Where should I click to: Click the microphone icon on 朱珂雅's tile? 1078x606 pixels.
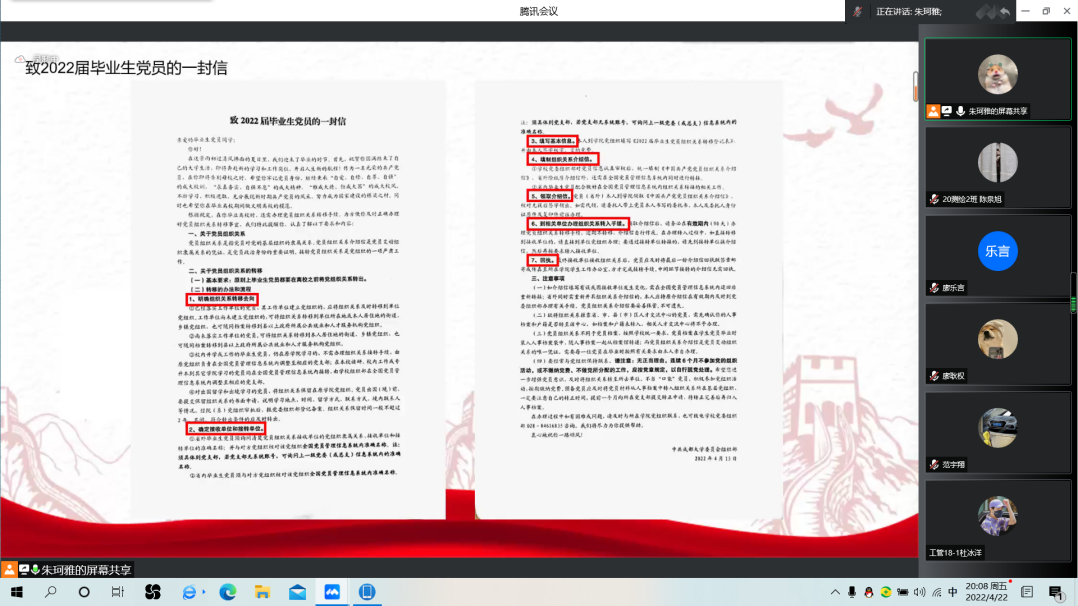point(960,111)
